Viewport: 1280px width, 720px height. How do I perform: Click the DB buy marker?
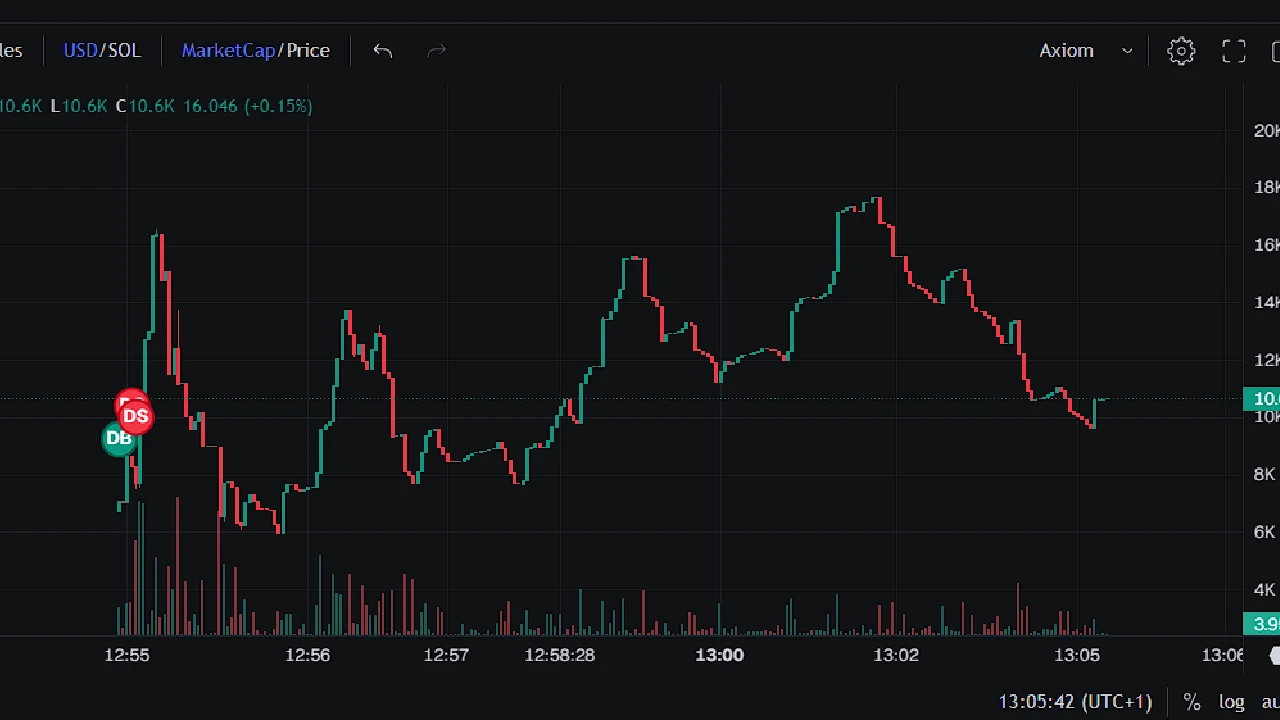[x=118, y=438]
